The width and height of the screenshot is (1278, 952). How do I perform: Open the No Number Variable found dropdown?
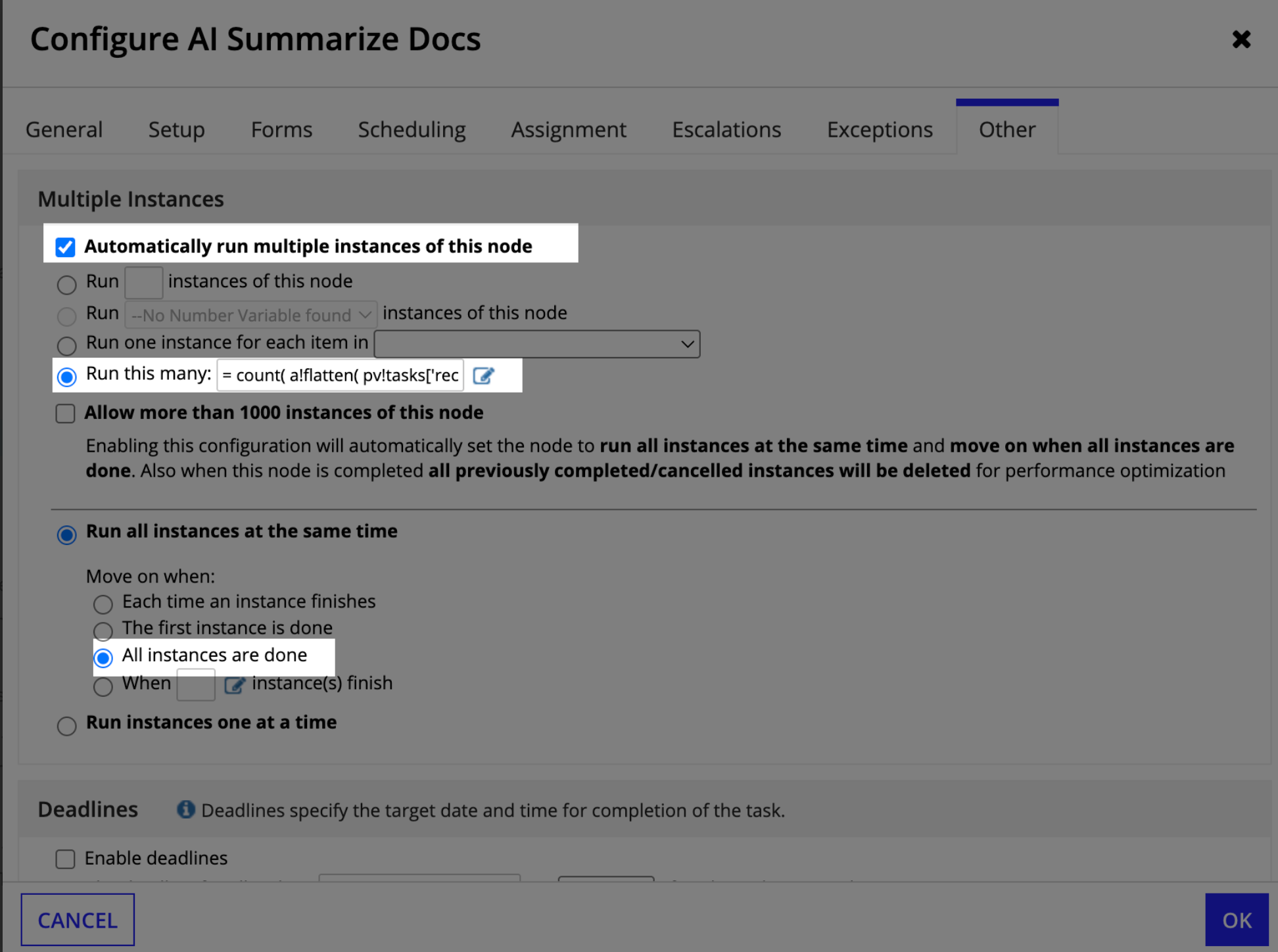click(x=251, y=315)
